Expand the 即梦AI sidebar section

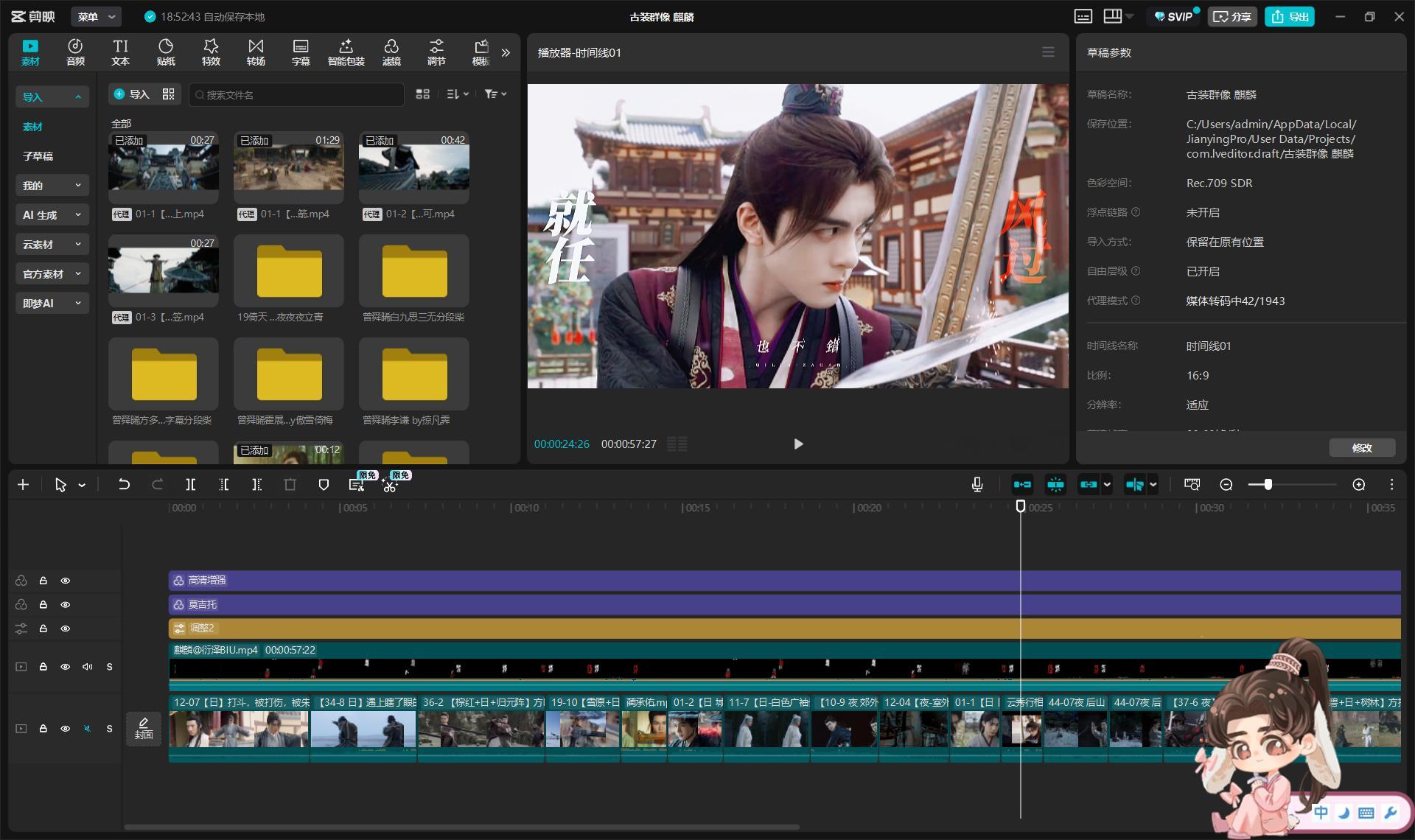tap(52, 303)
